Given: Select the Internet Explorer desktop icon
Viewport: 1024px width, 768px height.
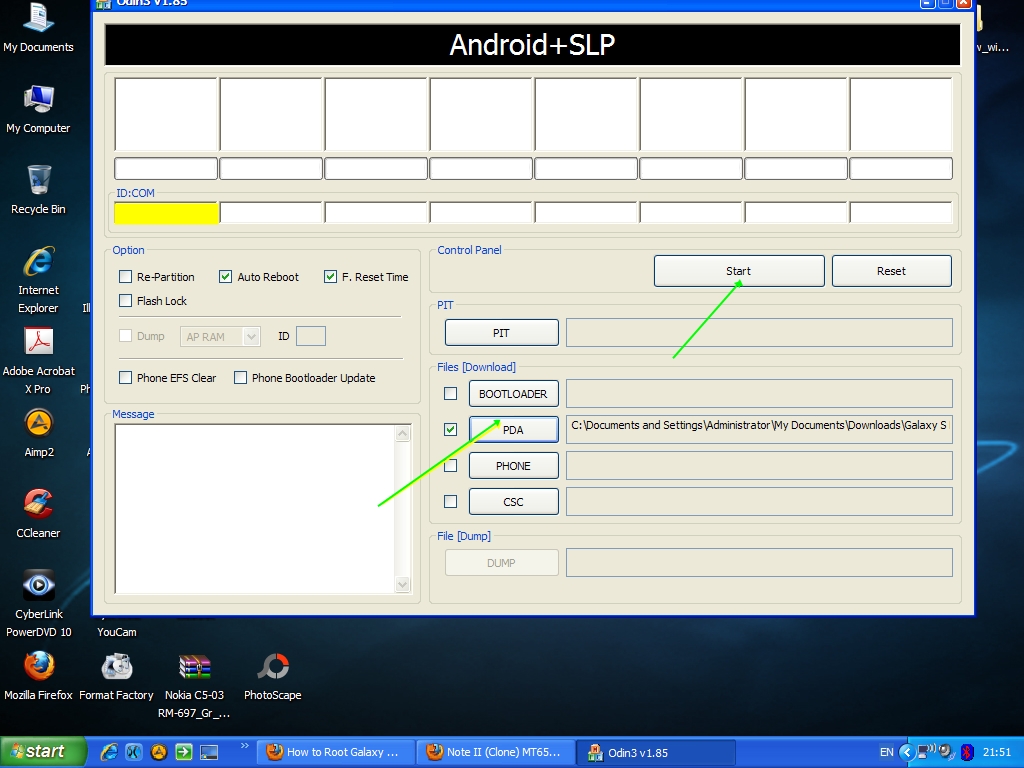Looking at the screenshot, I should click(38, 280).
